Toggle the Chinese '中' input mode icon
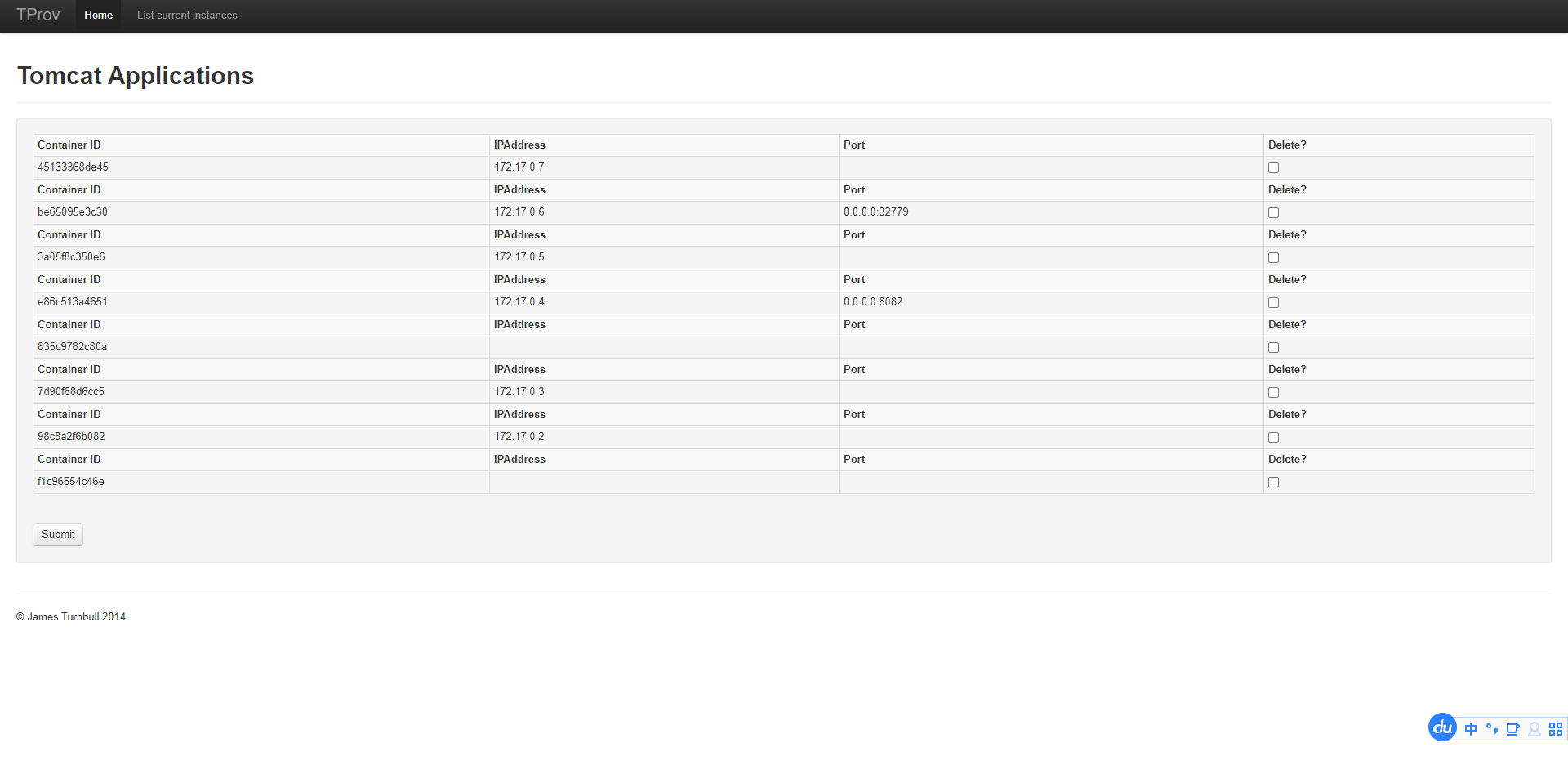The height and width of the screenshot is (765, 1568). (1471, 729)
